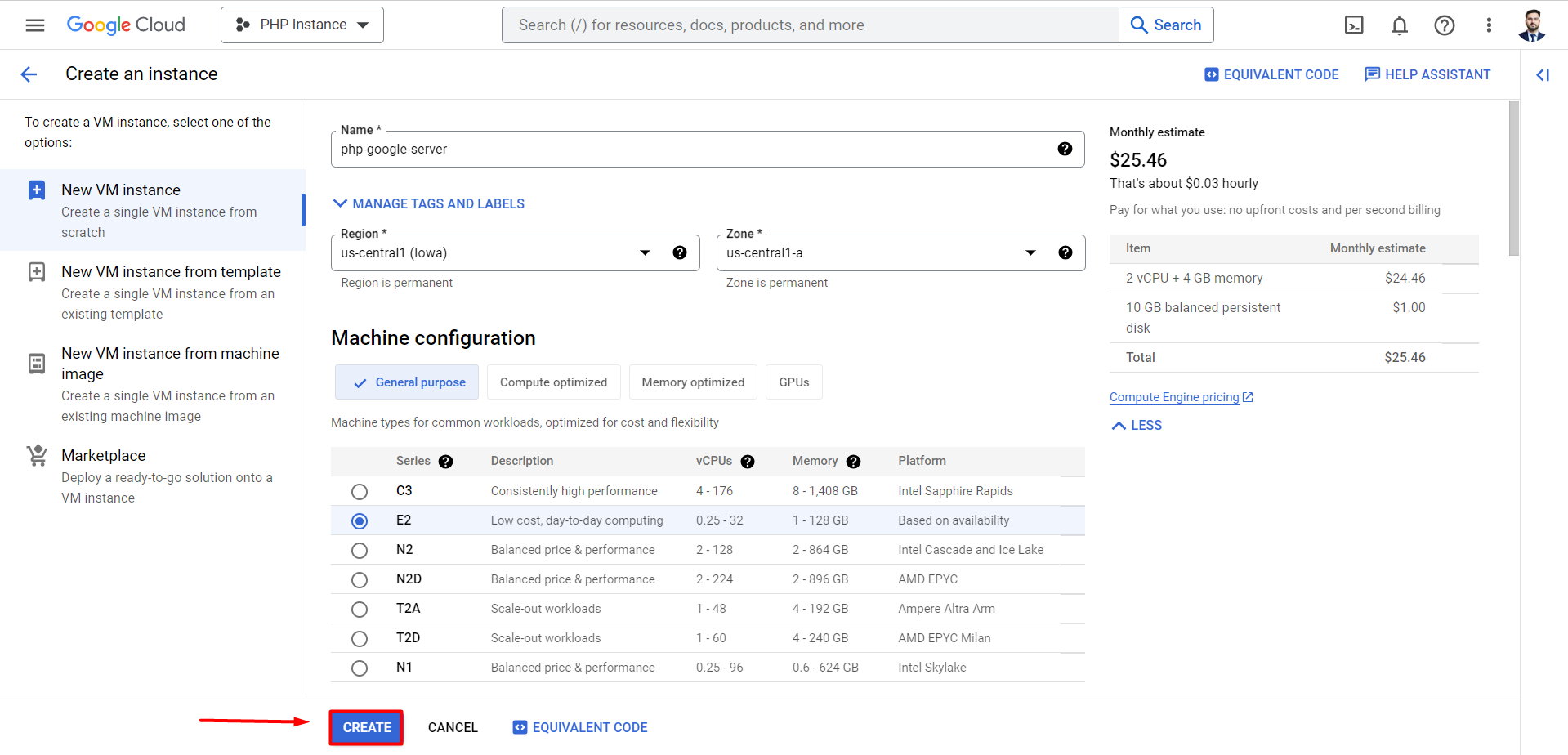Select the E2 series radio button
Viewport: 1568px width, 755px height.
click(x=360, y=521)
